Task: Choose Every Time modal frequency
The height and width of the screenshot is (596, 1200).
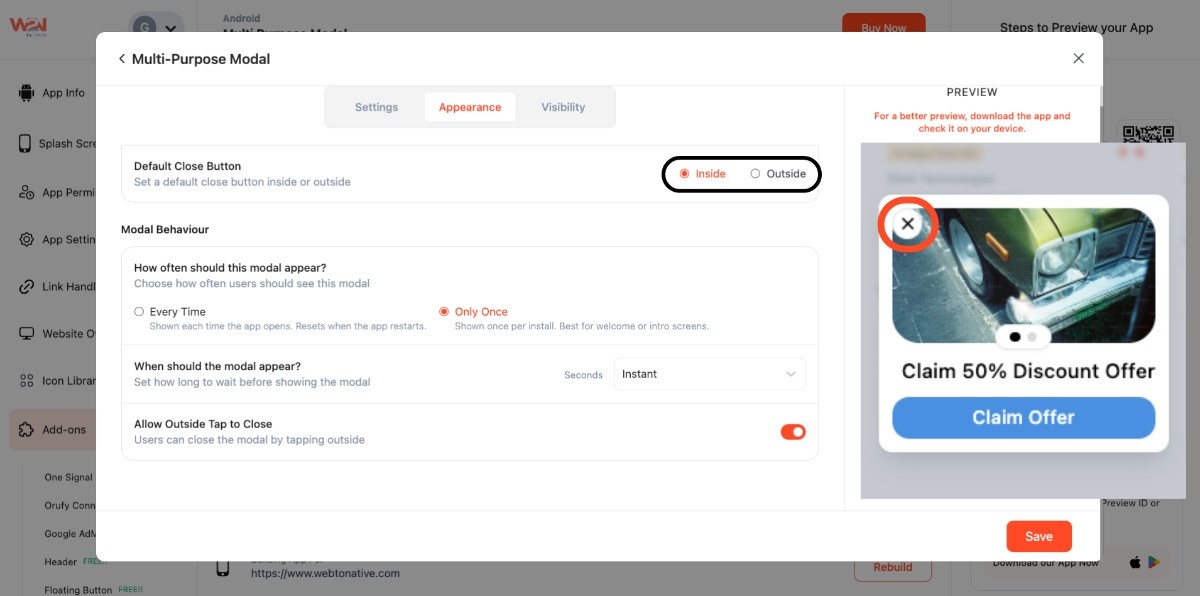Action: click(139, 312)
